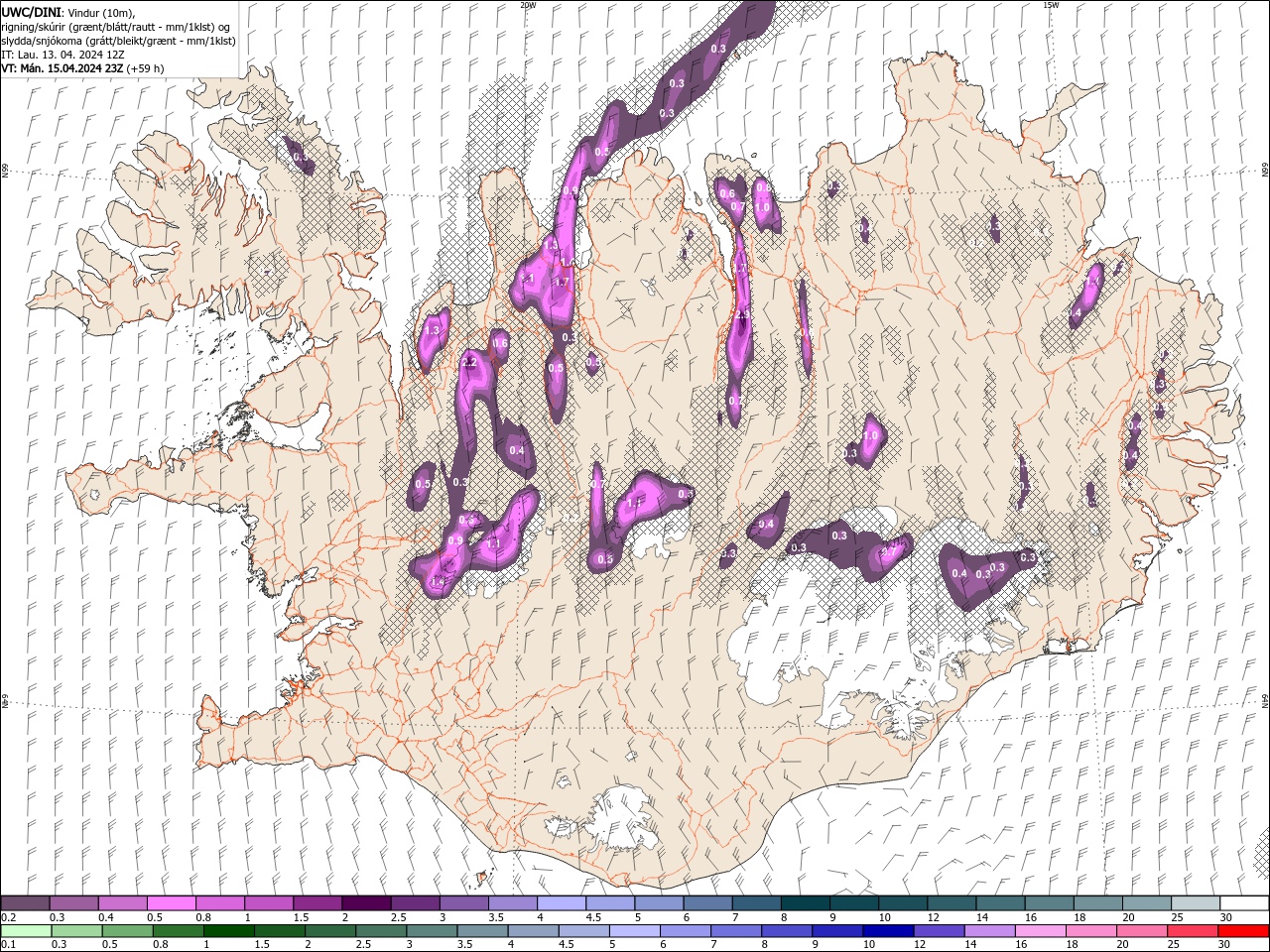This screenshot has height=952, width=1270.
Task: Pick rain scale swatch between 2 and 2.5
Action: 329,931
